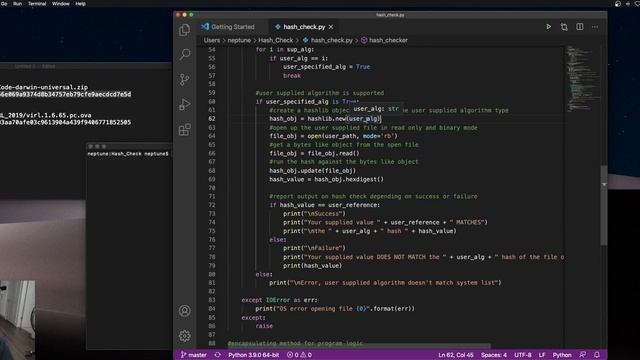Open the Extensions view
The image size is (640, 360).
click(x=184, y=130)
